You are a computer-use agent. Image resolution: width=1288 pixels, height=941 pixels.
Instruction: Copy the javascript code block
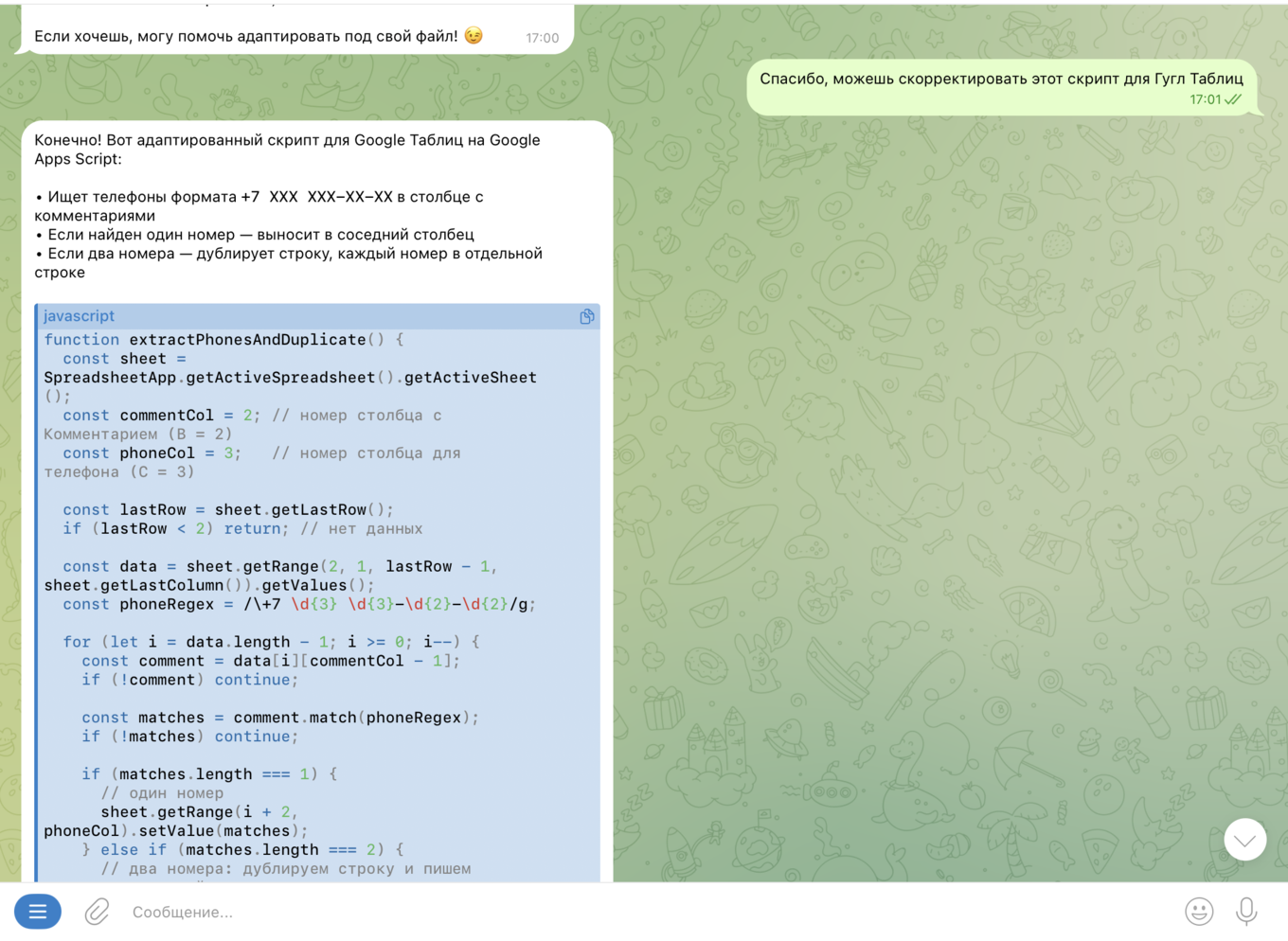(x=587, y=316)
